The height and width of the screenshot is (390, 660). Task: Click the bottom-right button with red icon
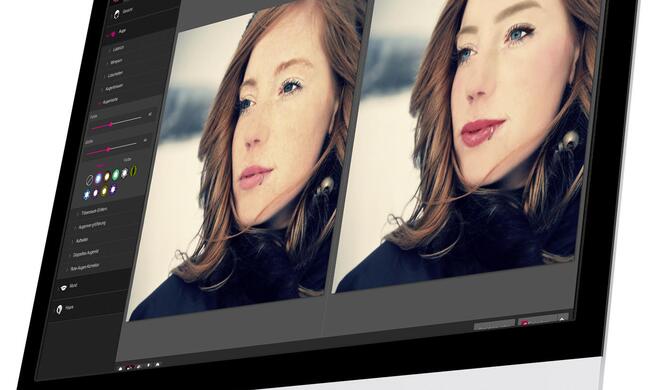(x=538, y=321)
